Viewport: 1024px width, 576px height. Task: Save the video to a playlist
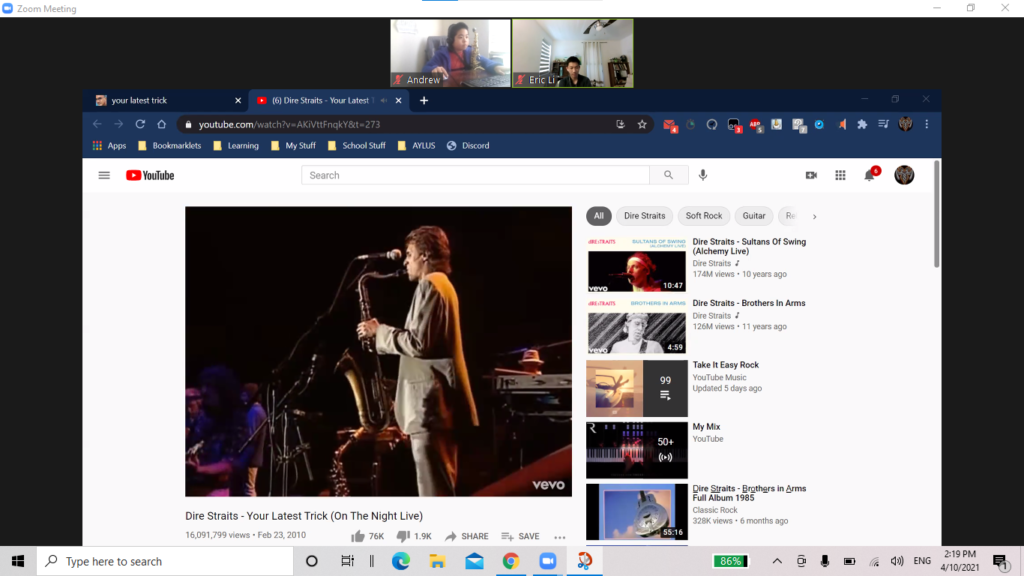[520, 536]
